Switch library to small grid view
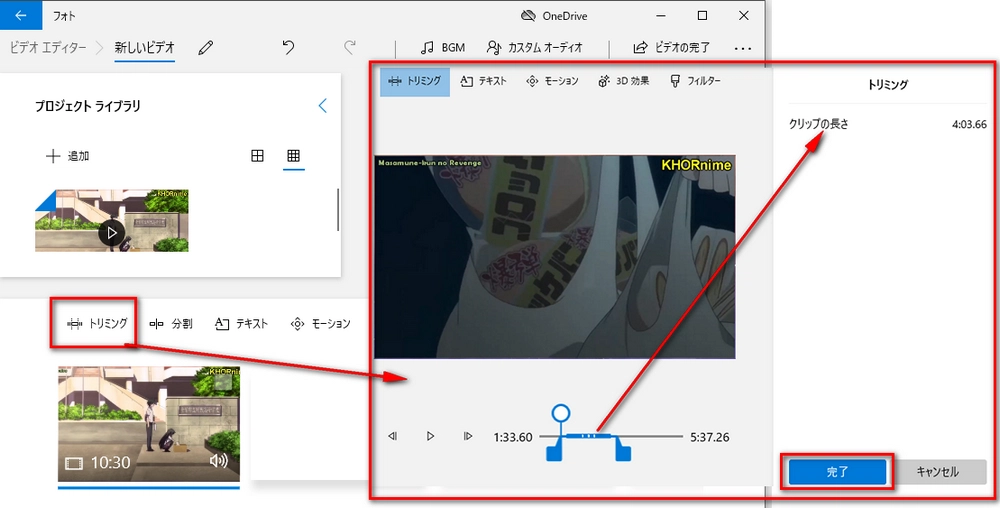 pyautogui.click(x=293, y=156)
